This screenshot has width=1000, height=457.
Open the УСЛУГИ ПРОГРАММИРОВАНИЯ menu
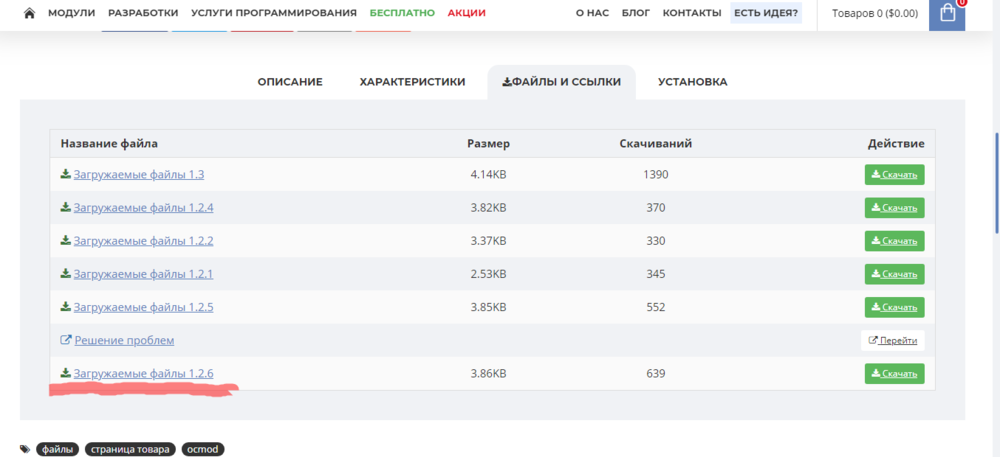[275, 13]
